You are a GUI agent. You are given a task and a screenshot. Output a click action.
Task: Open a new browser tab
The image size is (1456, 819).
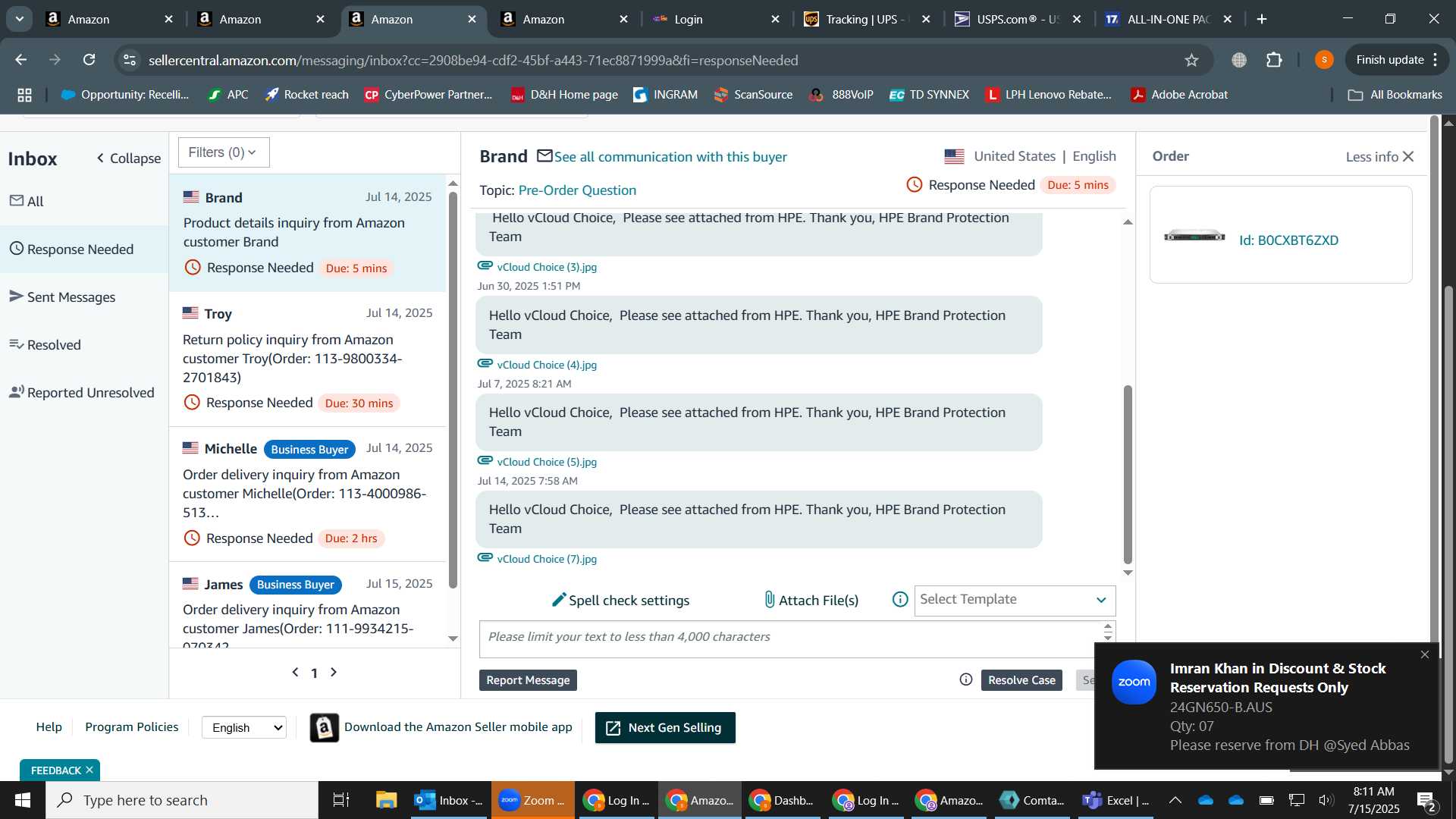click(x=1262, y=19)
